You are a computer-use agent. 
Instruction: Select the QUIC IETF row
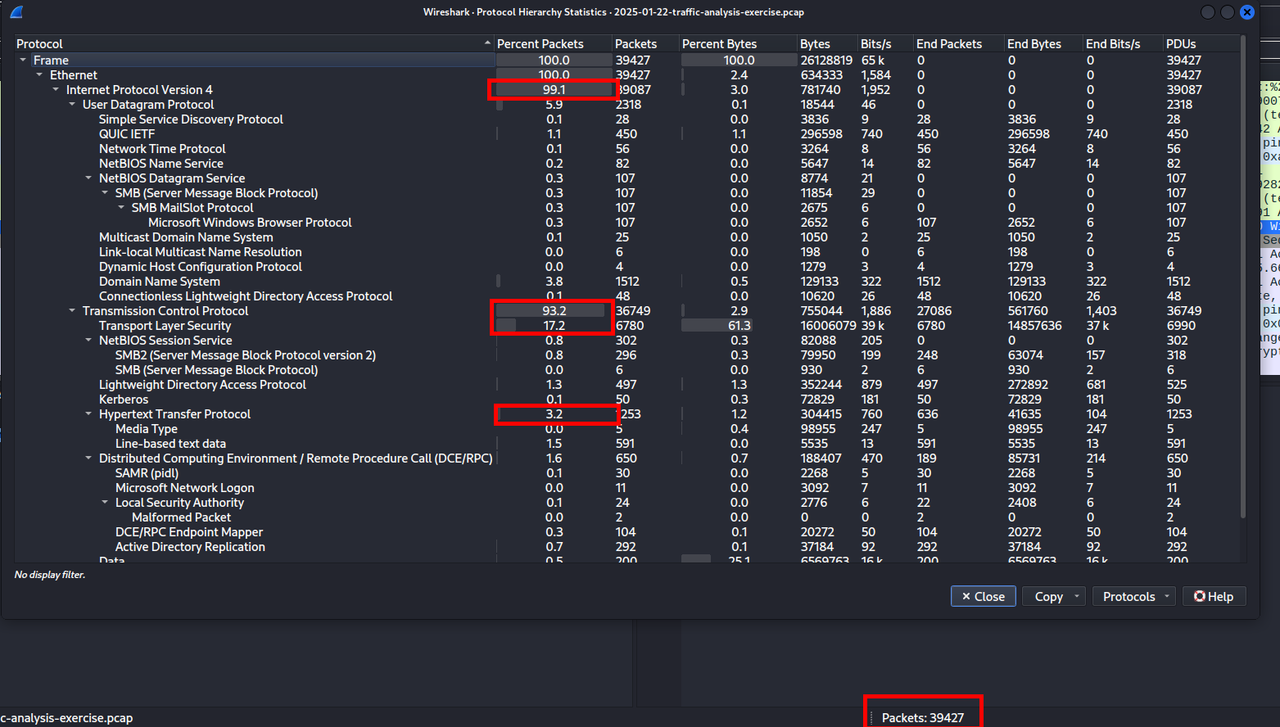tap(627, 134)
